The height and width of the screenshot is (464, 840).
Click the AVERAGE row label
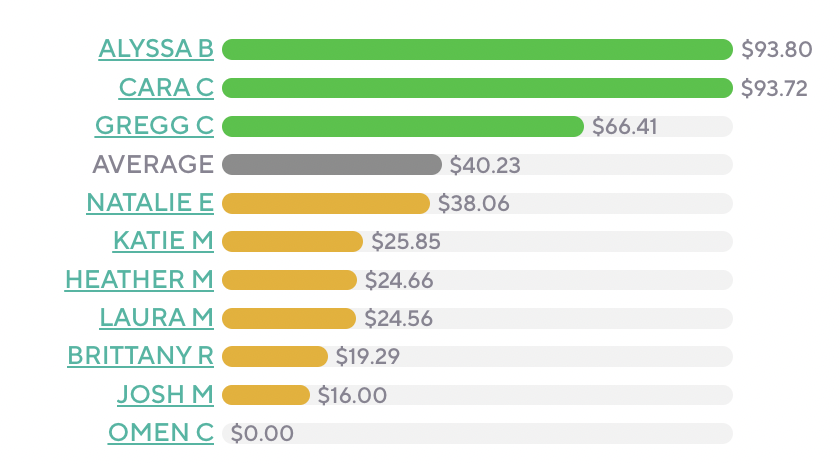[153, 164]
